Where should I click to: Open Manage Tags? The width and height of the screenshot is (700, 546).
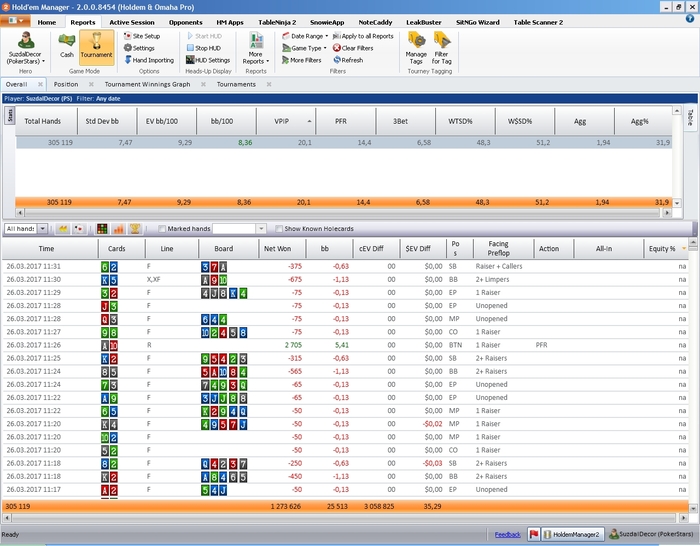coord(416,48)
